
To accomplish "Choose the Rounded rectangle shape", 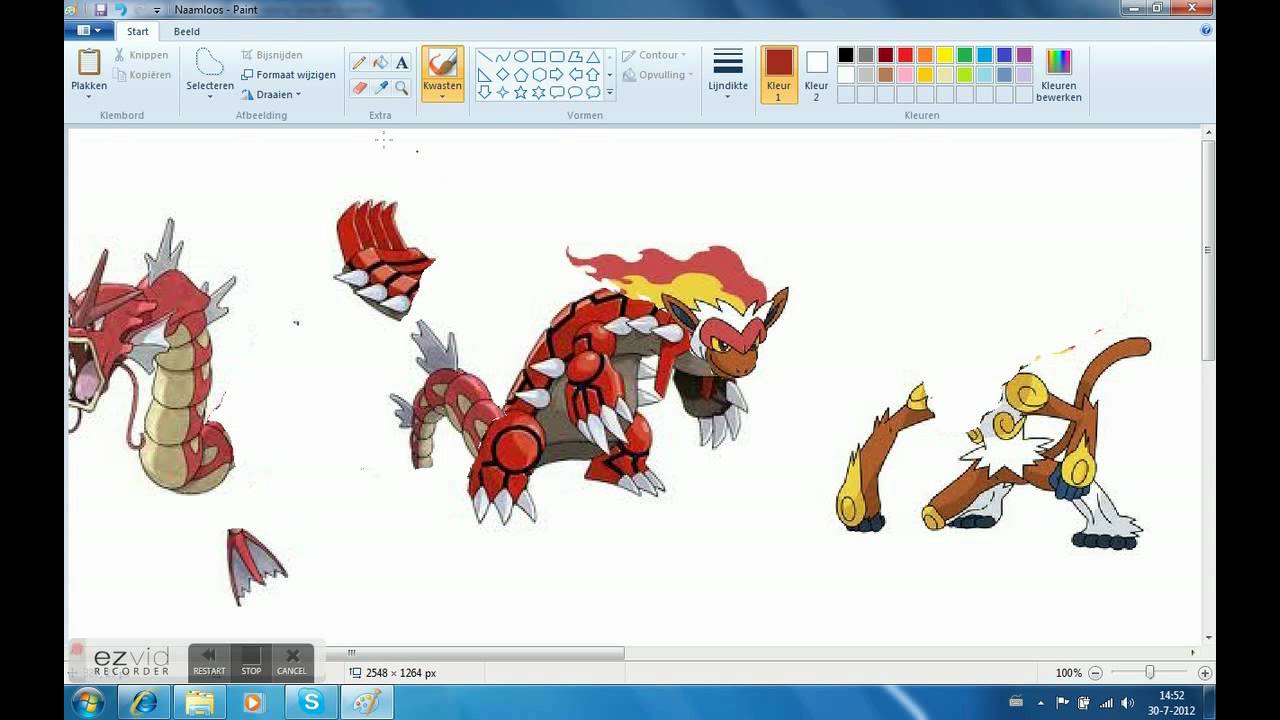I will [x=557, y=57].
